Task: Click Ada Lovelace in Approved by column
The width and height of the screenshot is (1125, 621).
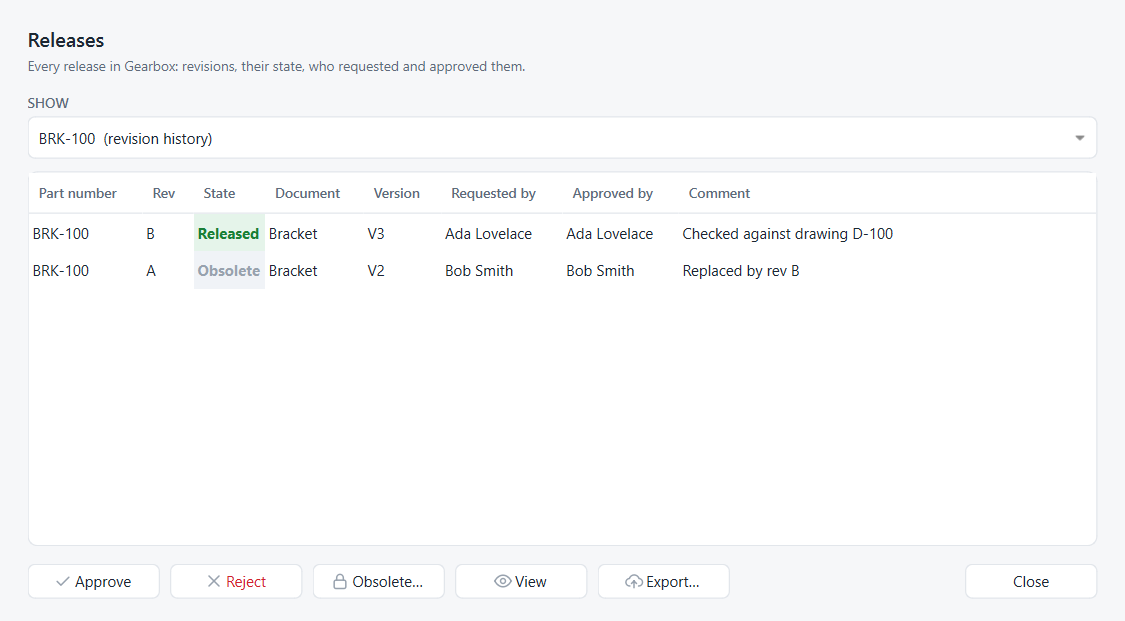Action: pyautogui.click(x=610, y=234)
